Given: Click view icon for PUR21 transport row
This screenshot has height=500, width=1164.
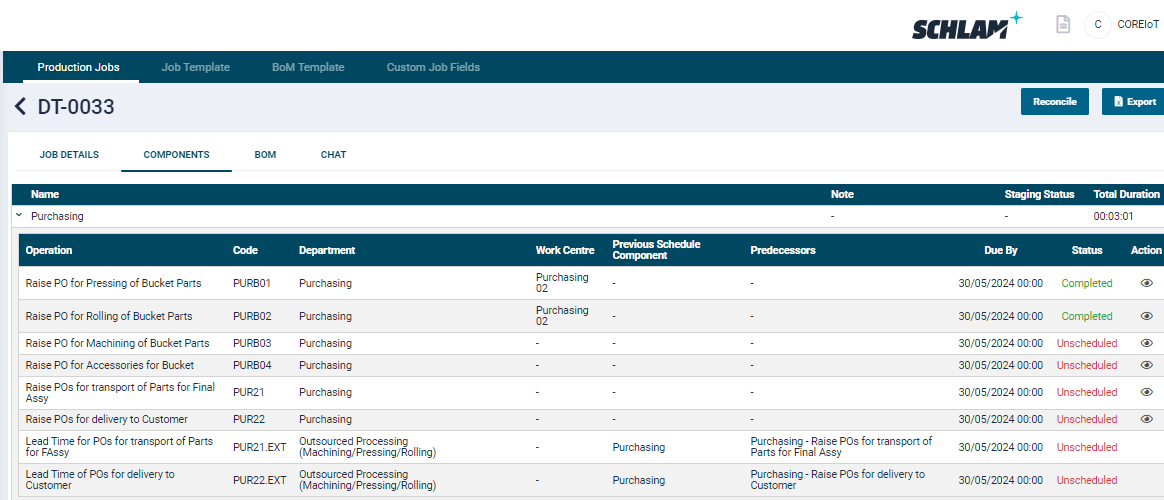Looking at the screenshot, I should (x=1146, y=392).
